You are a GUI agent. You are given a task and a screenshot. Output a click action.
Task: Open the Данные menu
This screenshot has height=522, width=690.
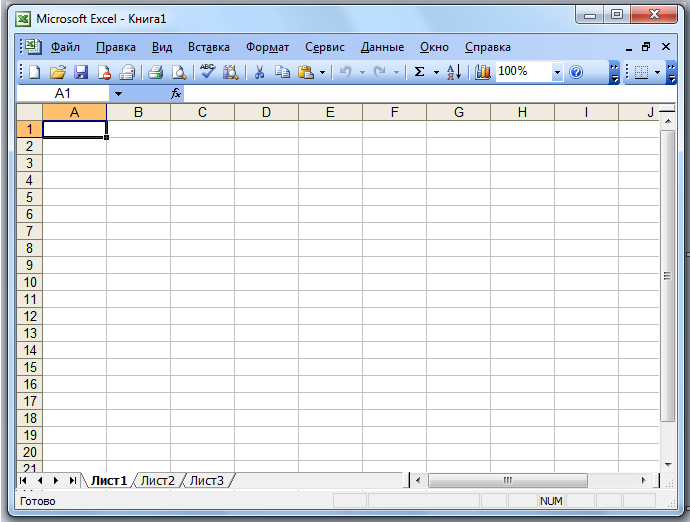pos(382,47)
